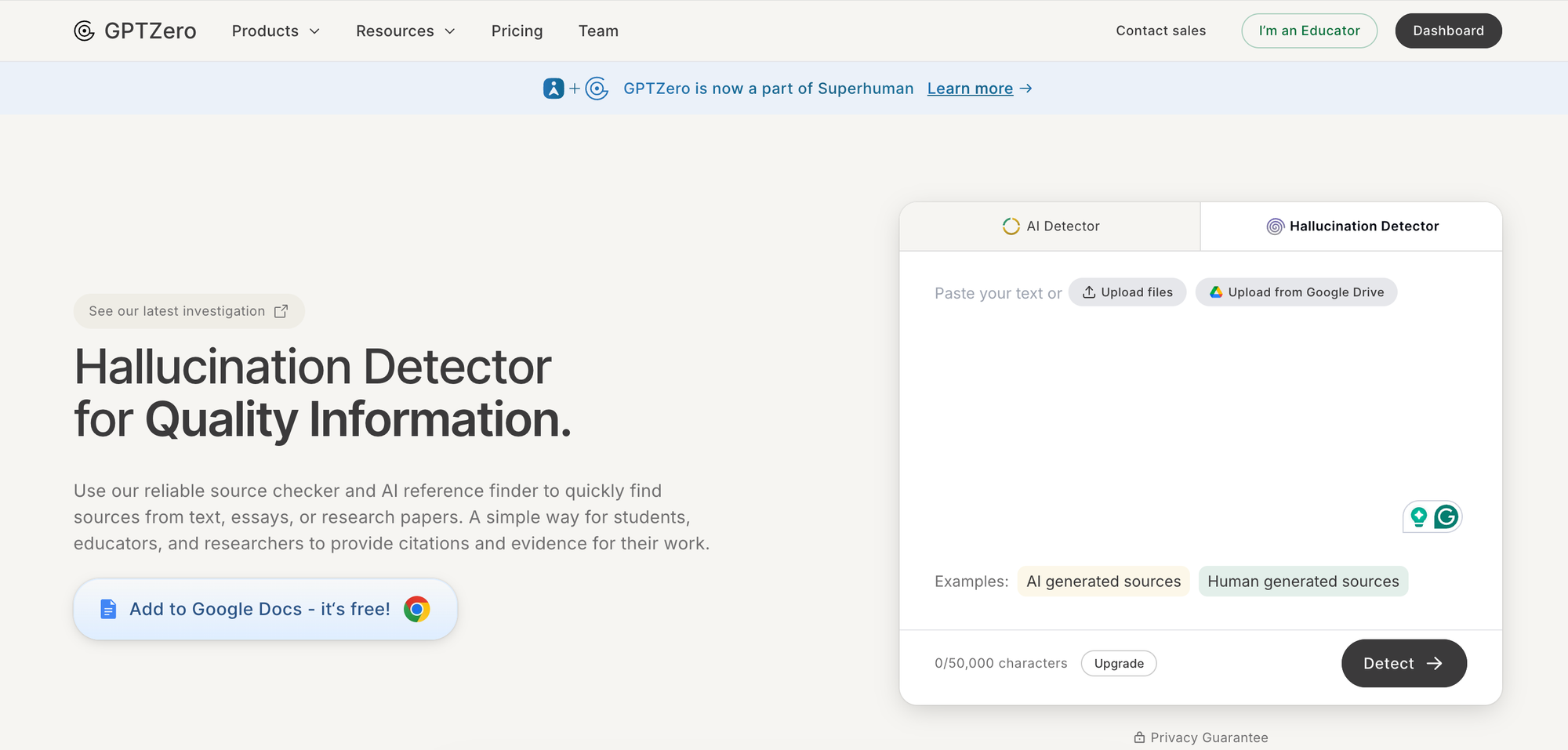Open See our latest investigation
Screen dimensions: 1568x750
[189, 311]
